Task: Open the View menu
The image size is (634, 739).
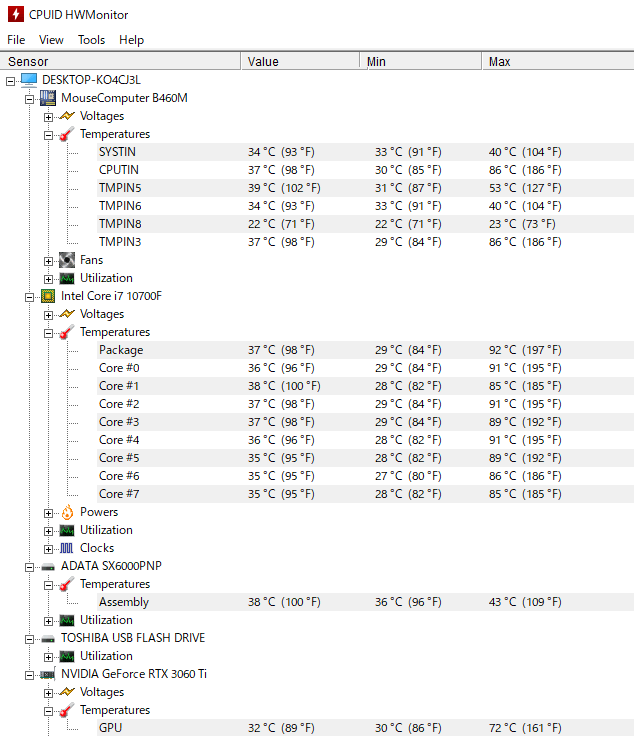Action: [51, 40]
